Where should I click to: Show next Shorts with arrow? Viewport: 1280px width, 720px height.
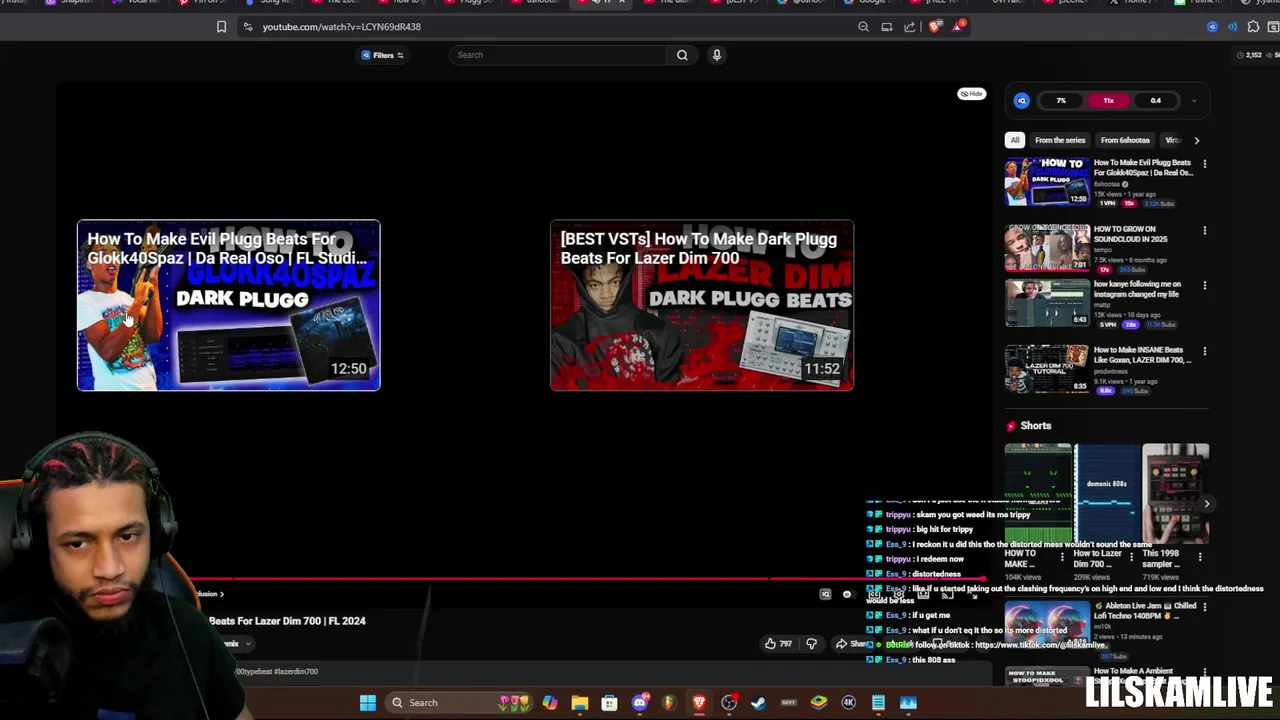coord(1206,504)
